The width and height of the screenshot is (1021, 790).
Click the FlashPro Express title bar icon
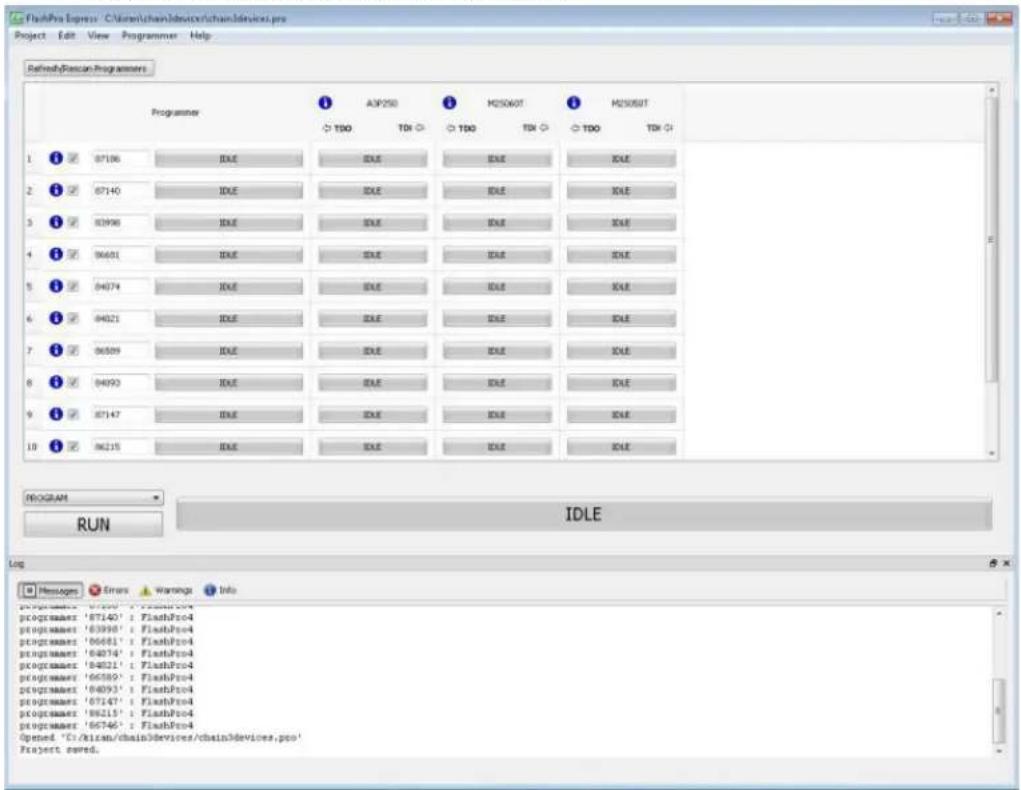pos(18,18)
